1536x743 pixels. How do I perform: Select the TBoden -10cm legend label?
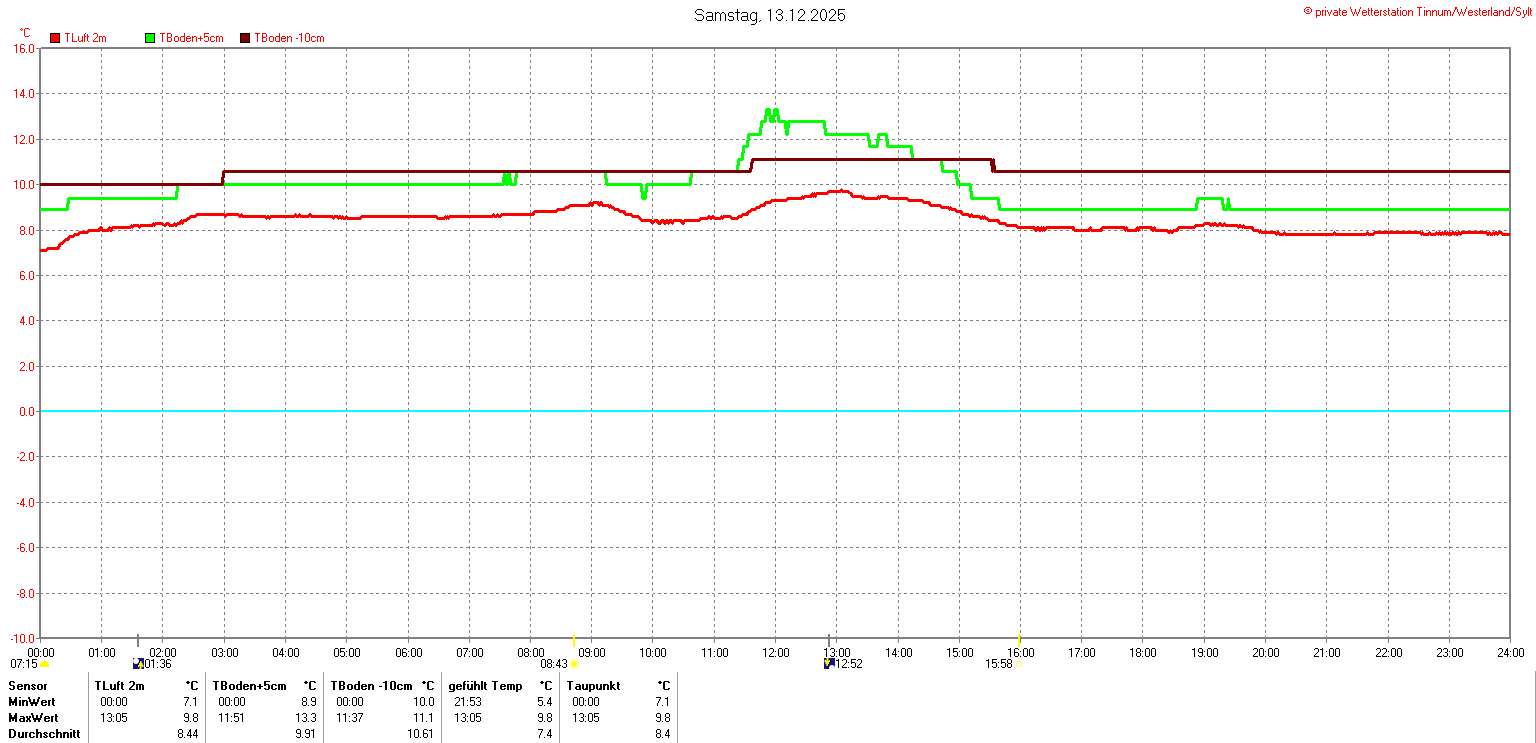tap(289, 38)
